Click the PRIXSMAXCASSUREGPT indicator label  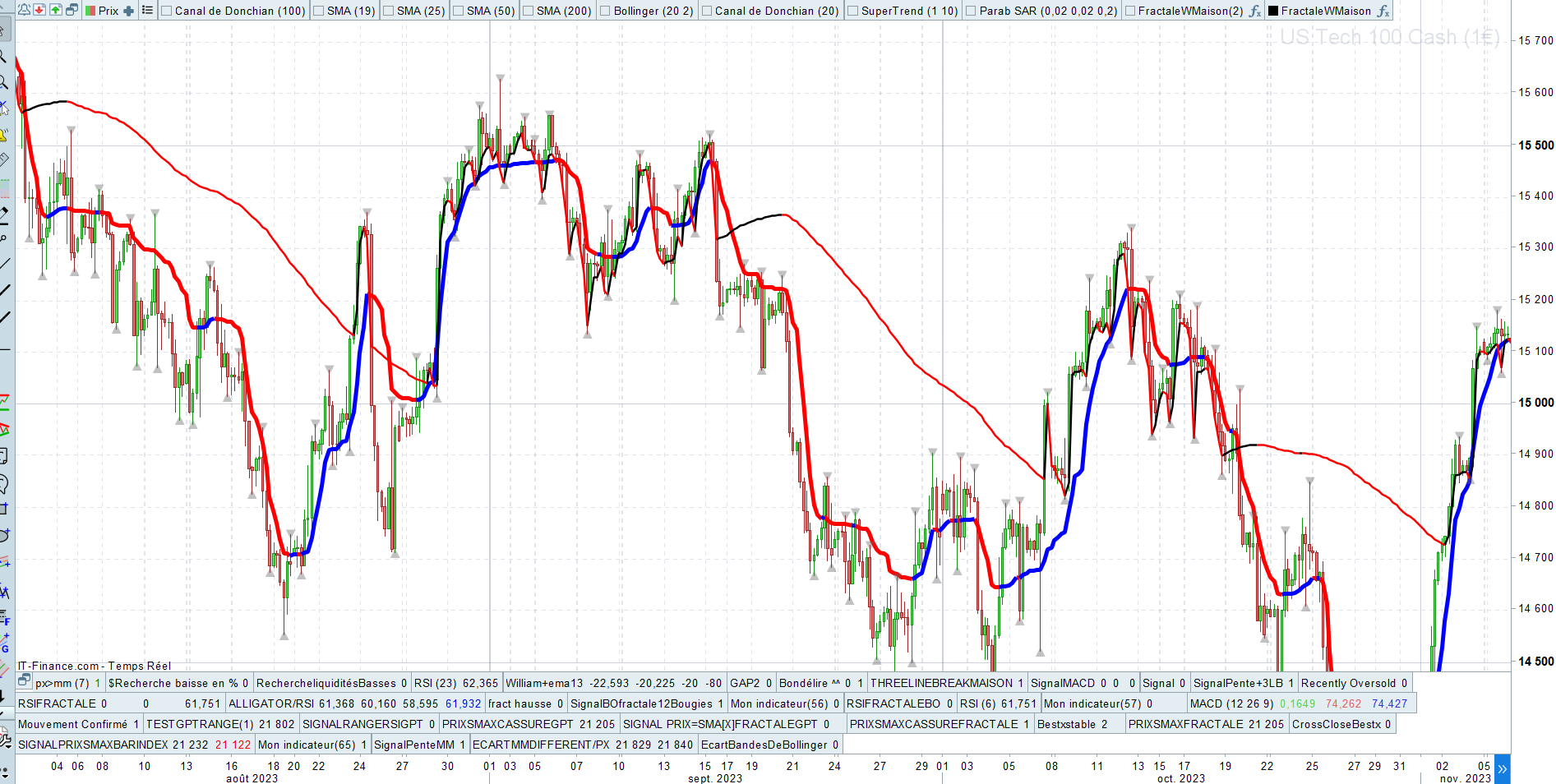point(508,724)
